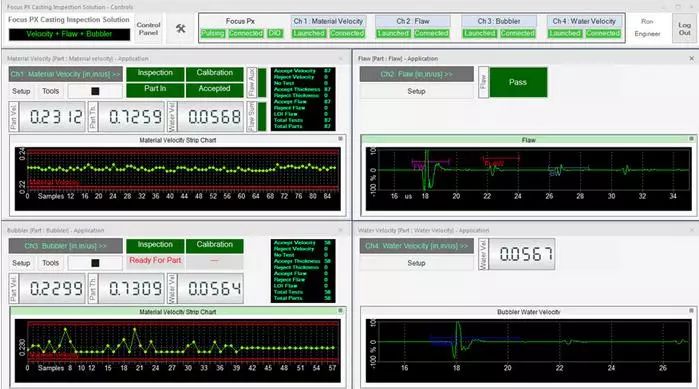Toggle Ch 2 Flaw Launched indicator
The height and width of the screenshot is (389, 699).
coord(393,33)
